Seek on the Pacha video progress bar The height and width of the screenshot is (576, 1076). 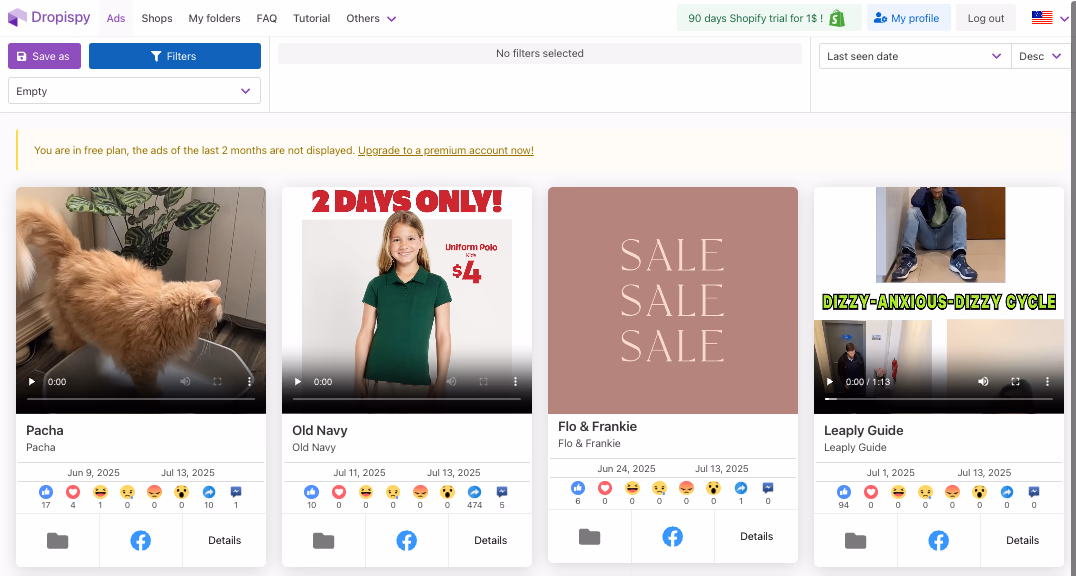[x=141, y=398]
